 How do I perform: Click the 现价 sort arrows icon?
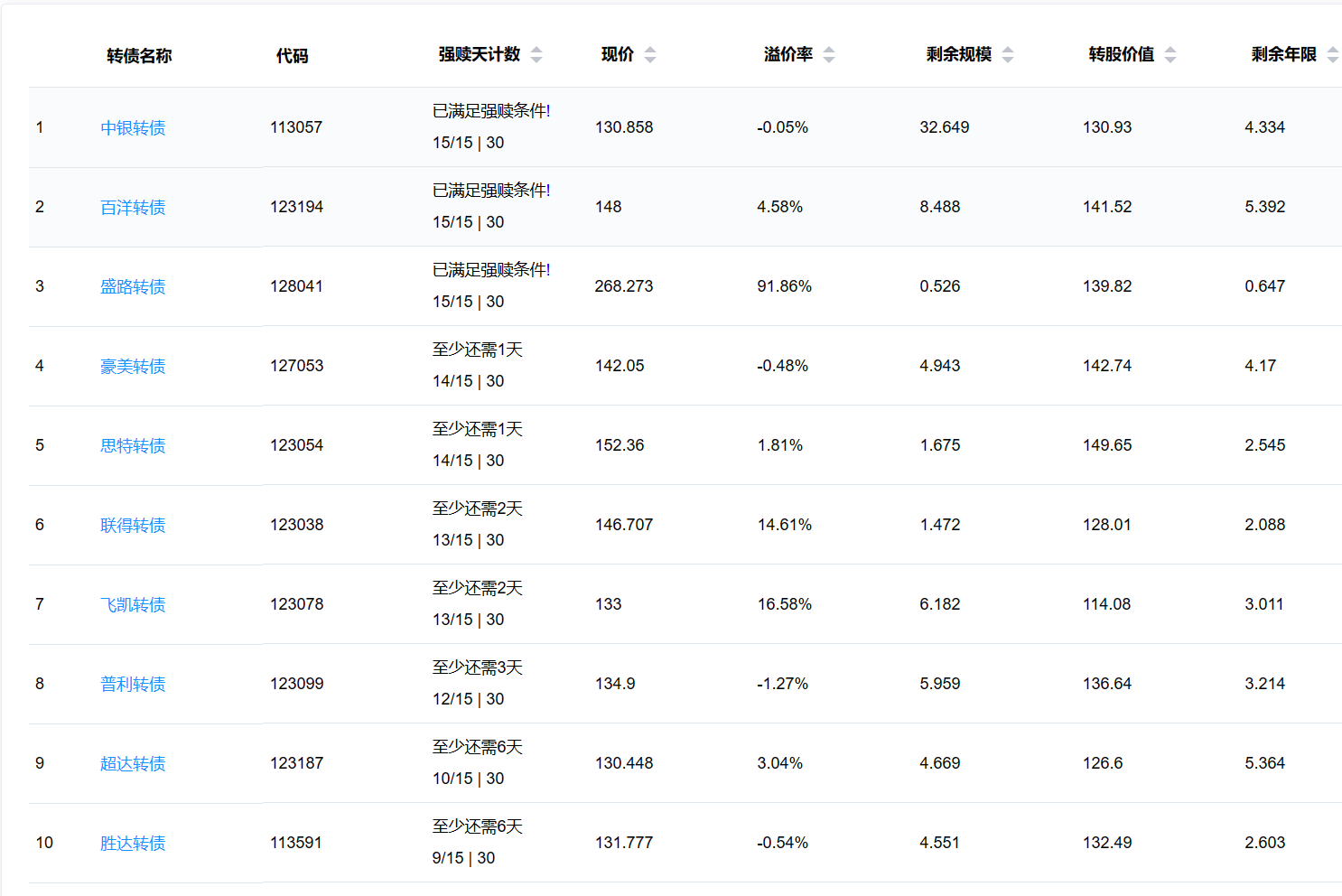click(x=650, y=55)
